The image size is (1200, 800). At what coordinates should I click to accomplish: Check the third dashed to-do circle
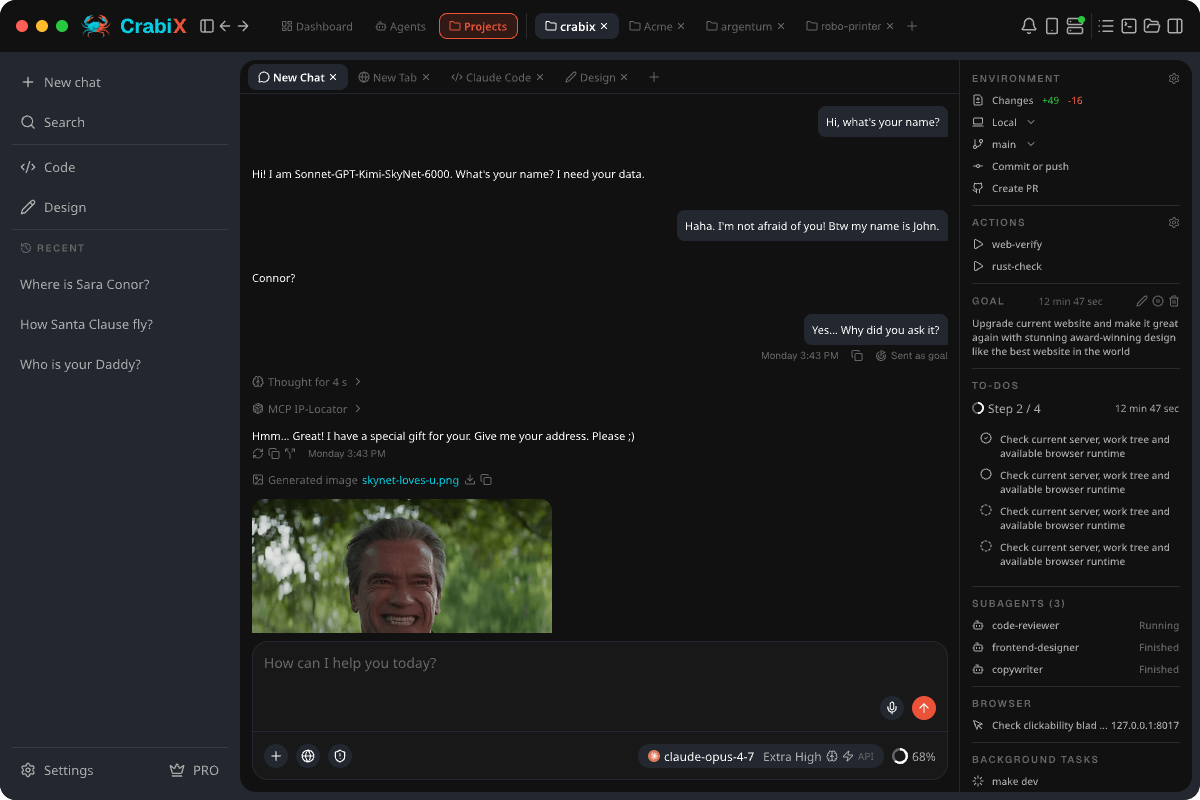(x=986, y=511)
